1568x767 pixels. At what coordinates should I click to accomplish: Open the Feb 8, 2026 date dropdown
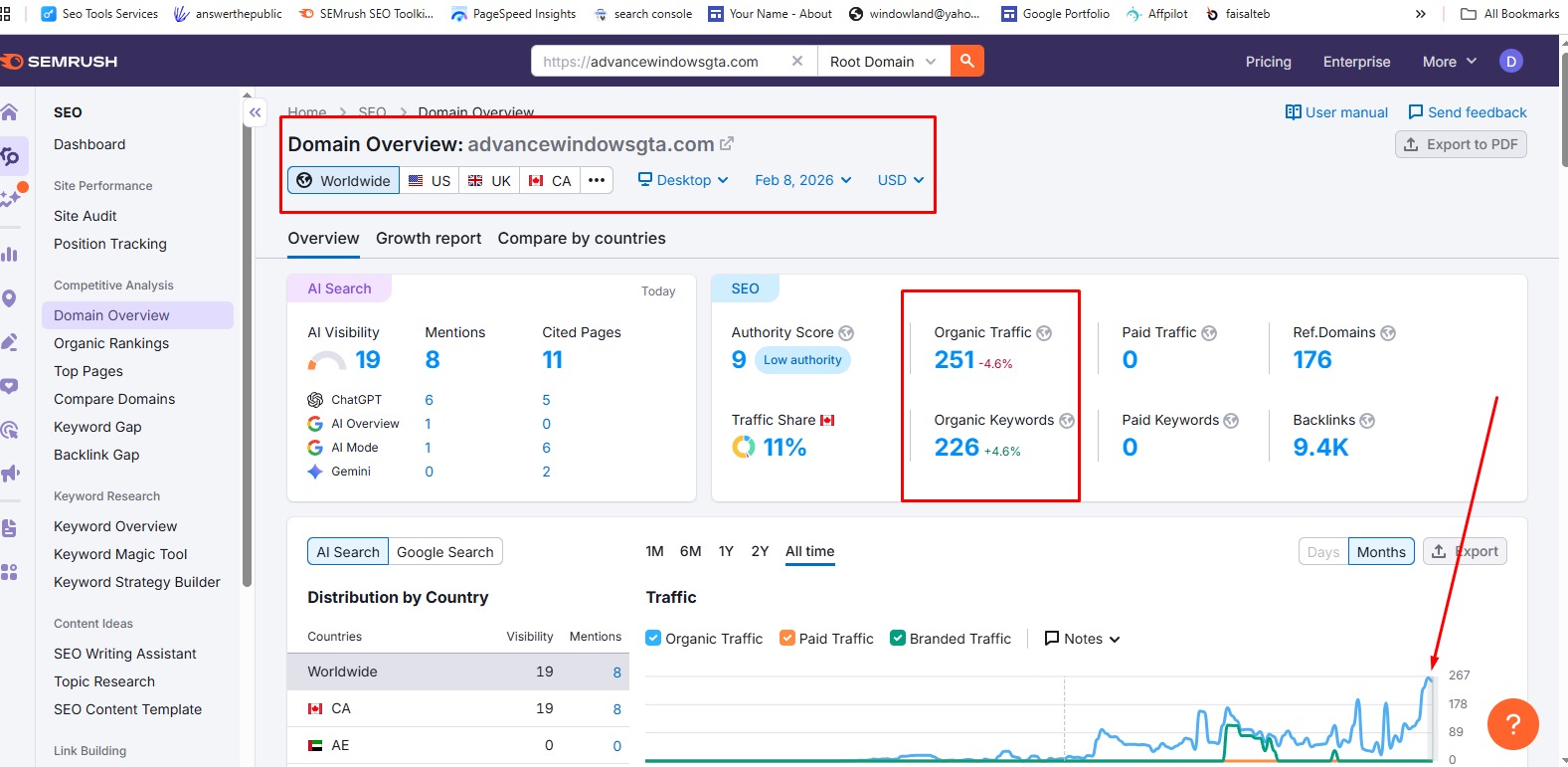click(x=803, y=180)
